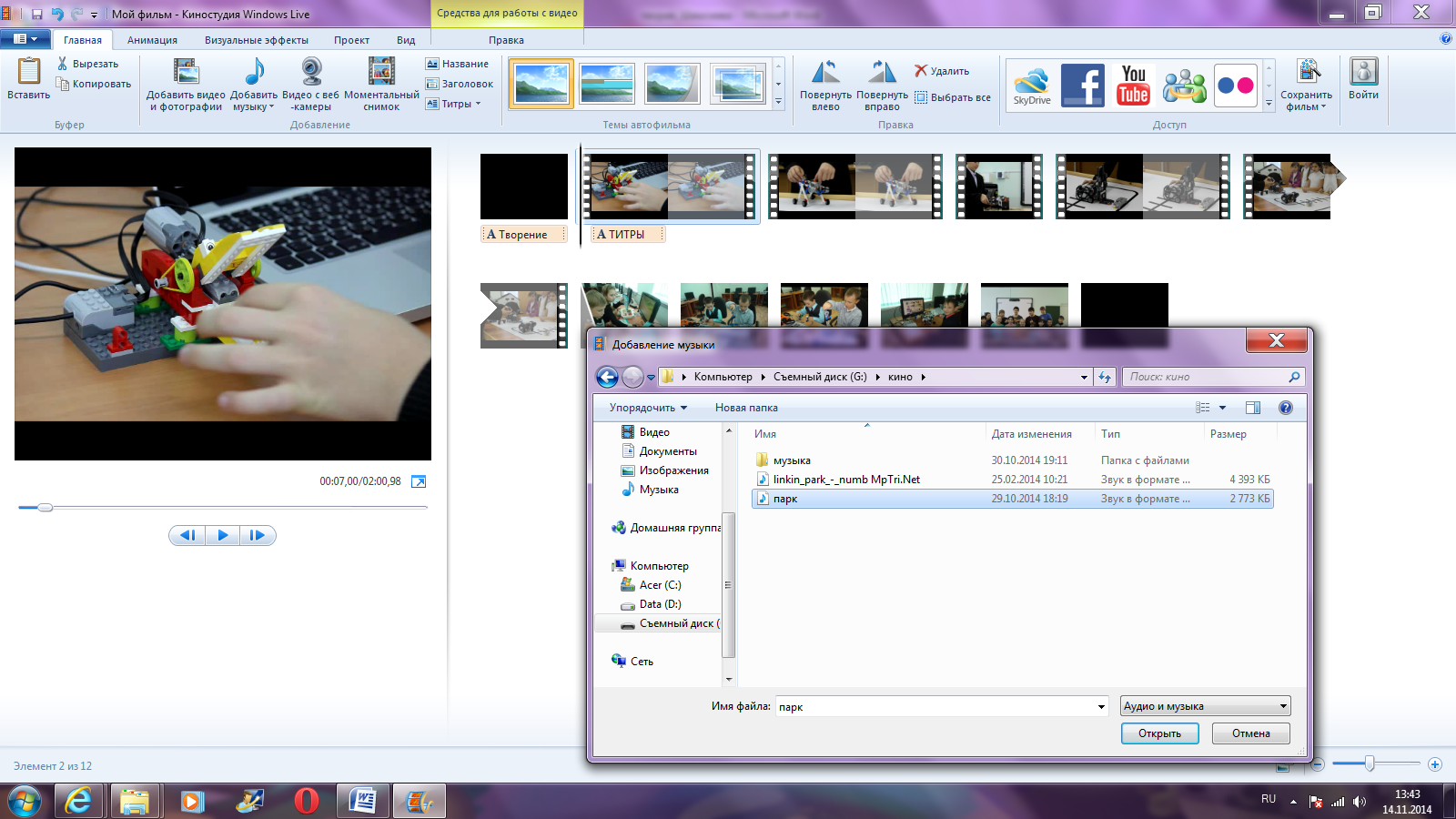Expand the Упорядочить dropdown menu
The width and height of the screenshot is (1456, 819).
648,408
